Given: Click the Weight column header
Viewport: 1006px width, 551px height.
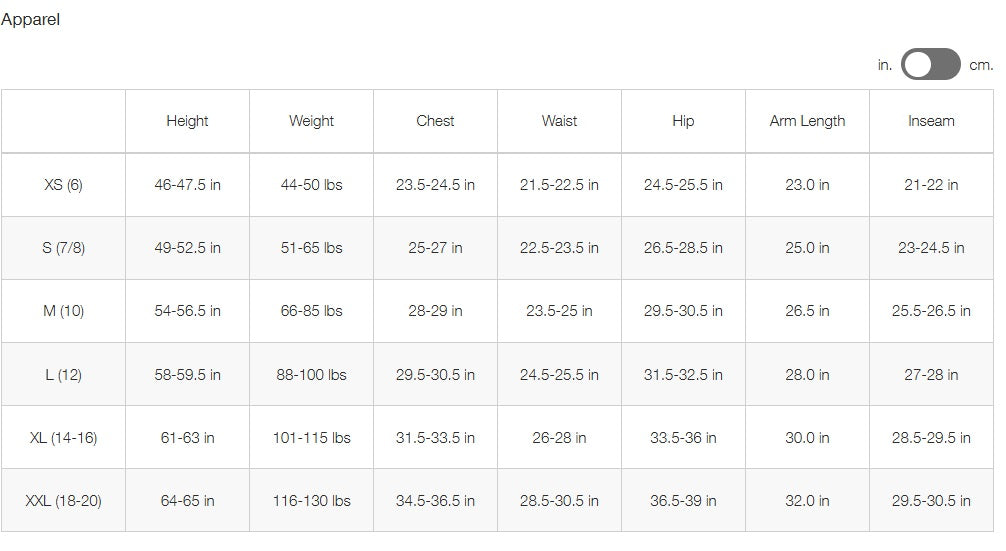Looking at the screenshot, I should click(x=311, y=121).
